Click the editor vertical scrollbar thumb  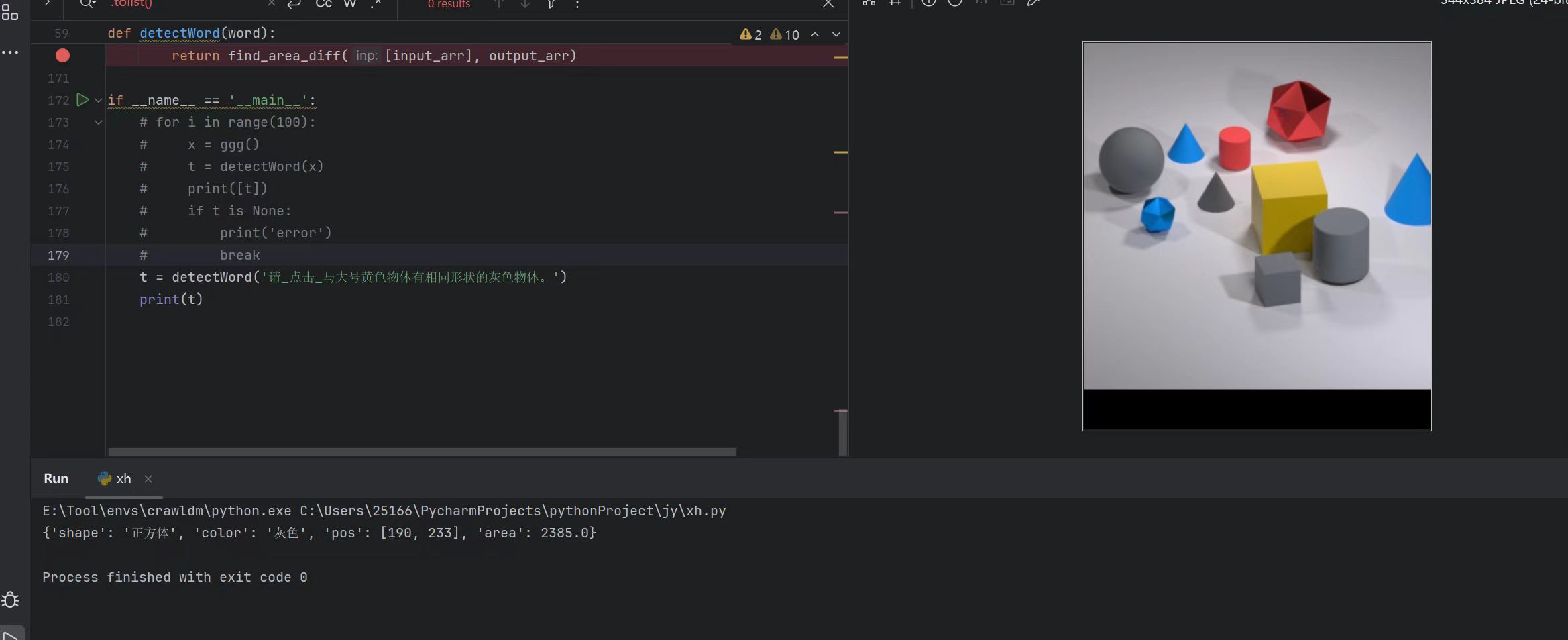point(842,433)
